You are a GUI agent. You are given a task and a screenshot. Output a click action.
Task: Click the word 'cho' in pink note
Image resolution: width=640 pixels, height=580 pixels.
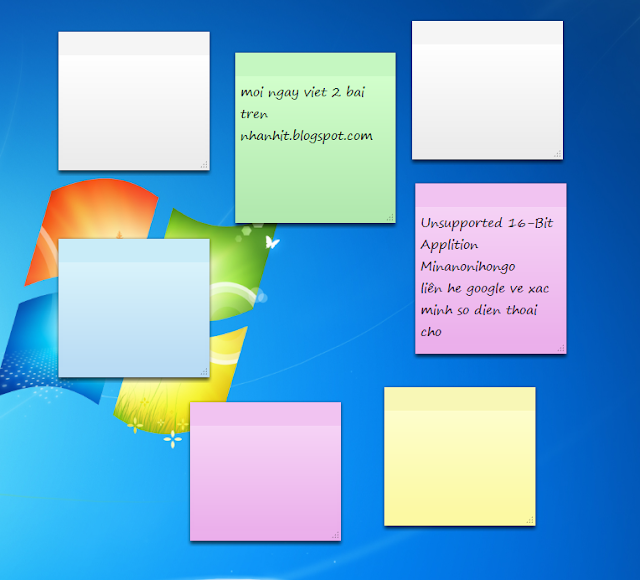pyautogui.click(x=431, y=332)
